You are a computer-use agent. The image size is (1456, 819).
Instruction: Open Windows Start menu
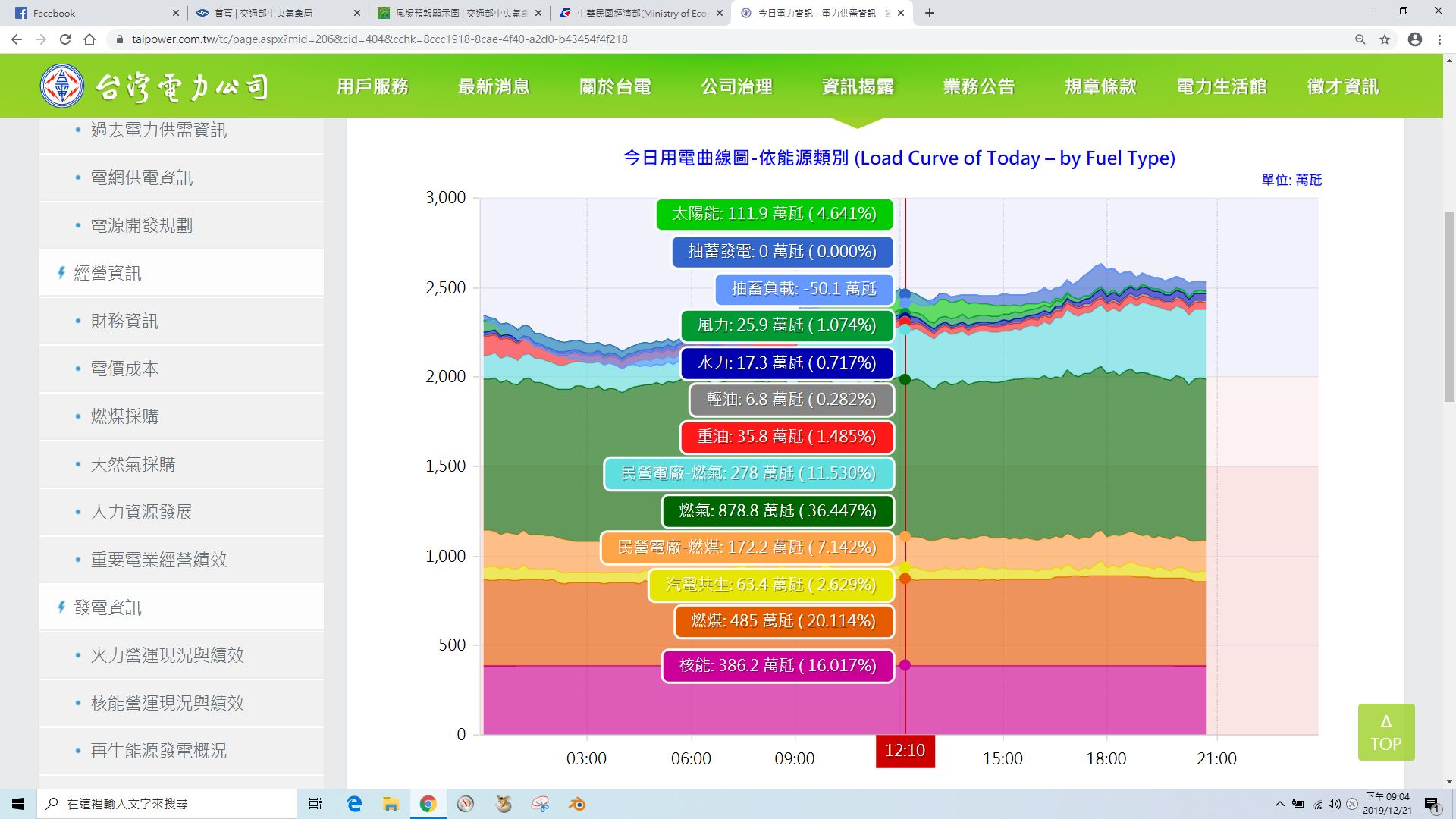pos(18,804)
